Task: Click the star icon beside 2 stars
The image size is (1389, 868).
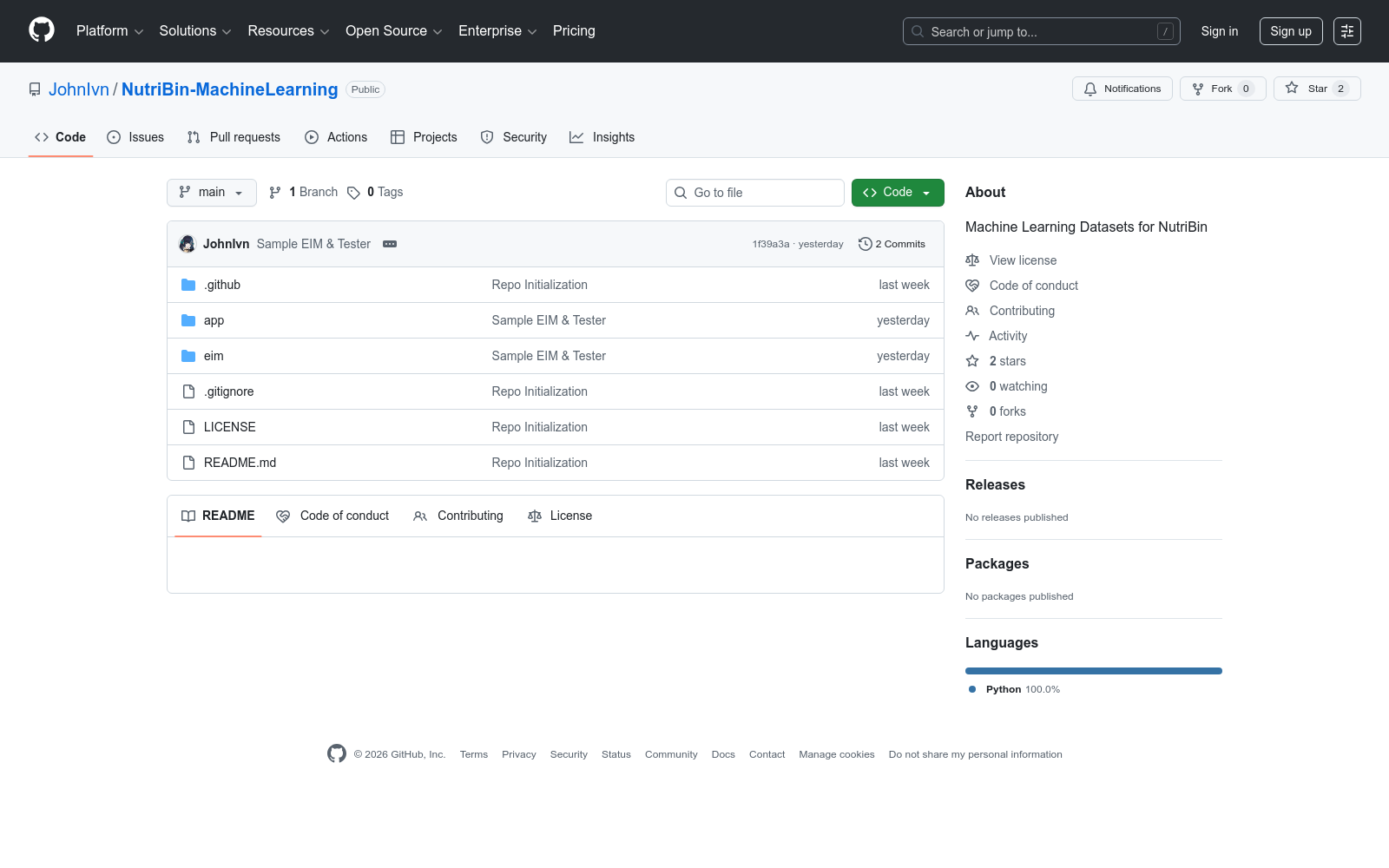Action: click(x=972, y=361)
